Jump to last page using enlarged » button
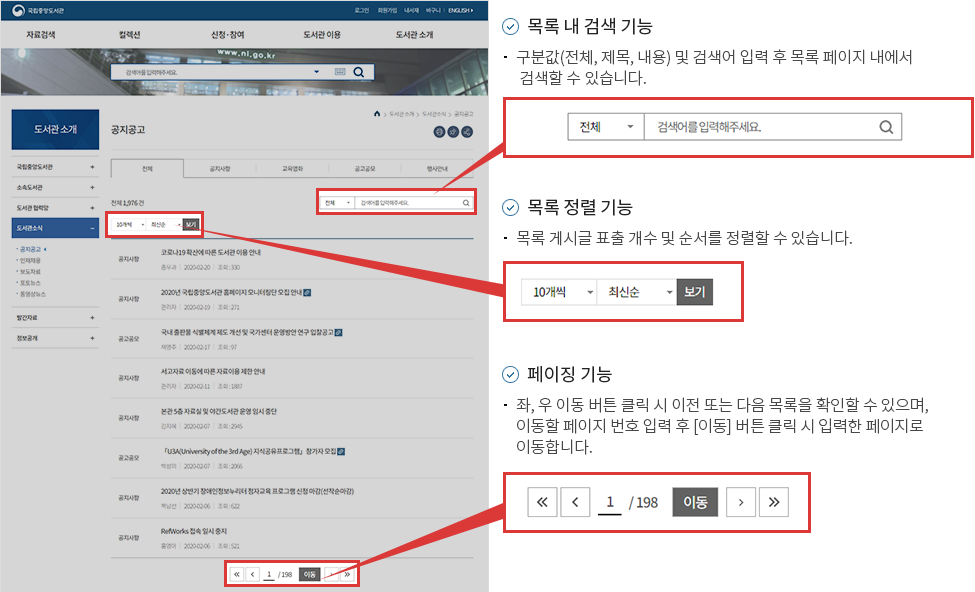 point(774,502)
